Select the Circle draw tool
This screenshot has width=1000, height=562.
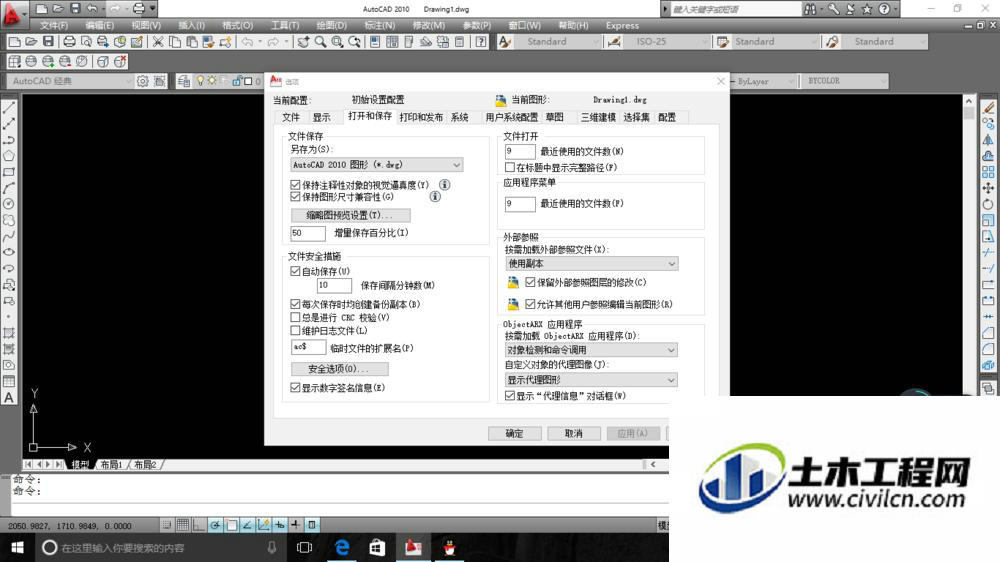click(9, 204)
